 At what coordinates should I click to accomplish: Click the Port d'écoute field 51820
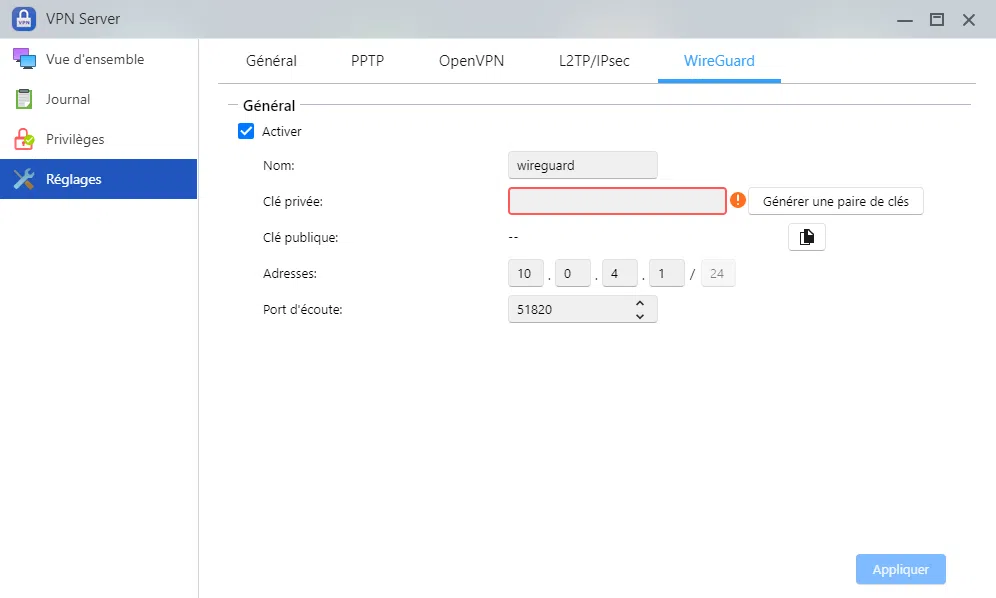click(582, 309)
